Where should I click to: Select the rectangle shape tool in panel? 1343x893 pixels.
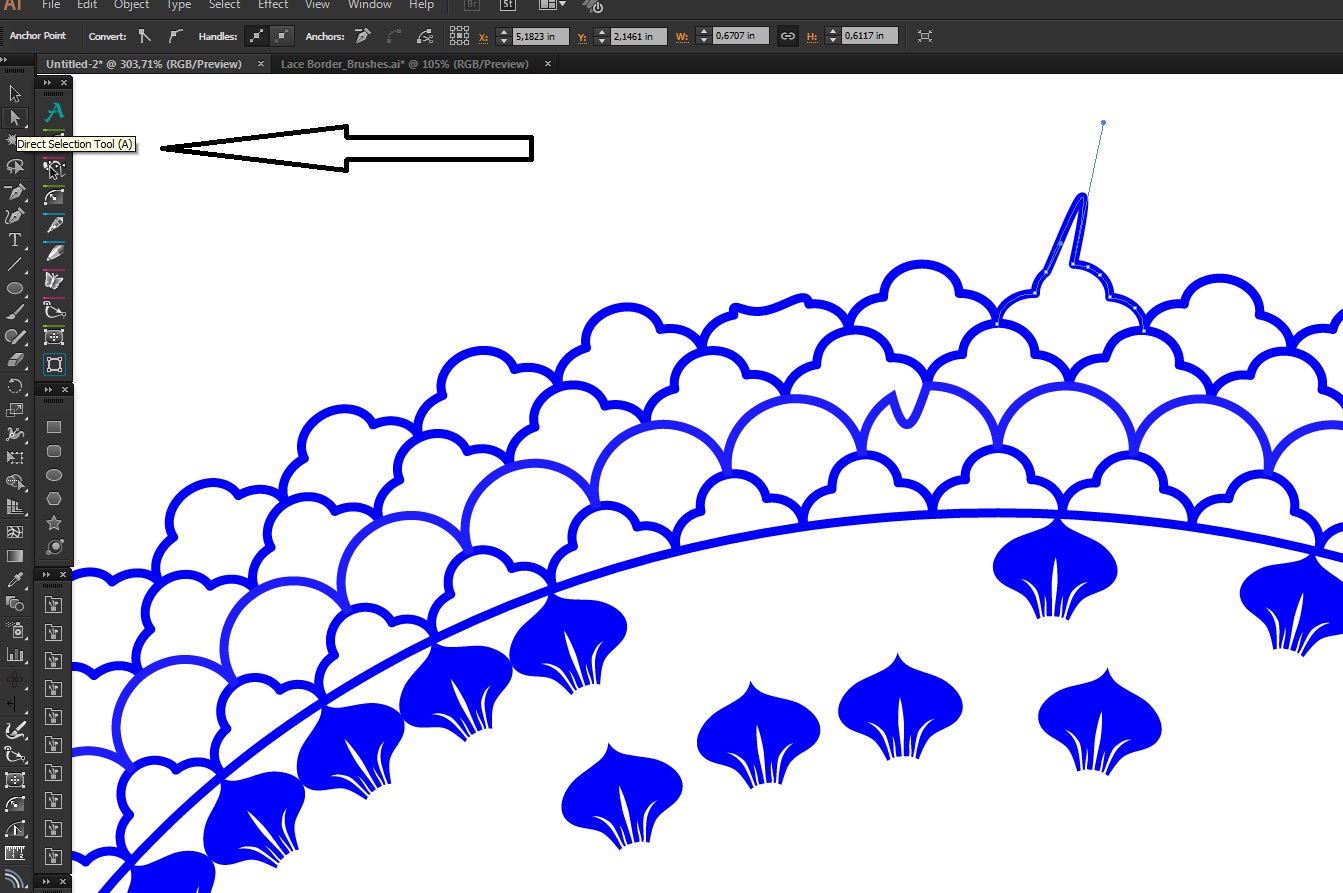pos(54,427)
